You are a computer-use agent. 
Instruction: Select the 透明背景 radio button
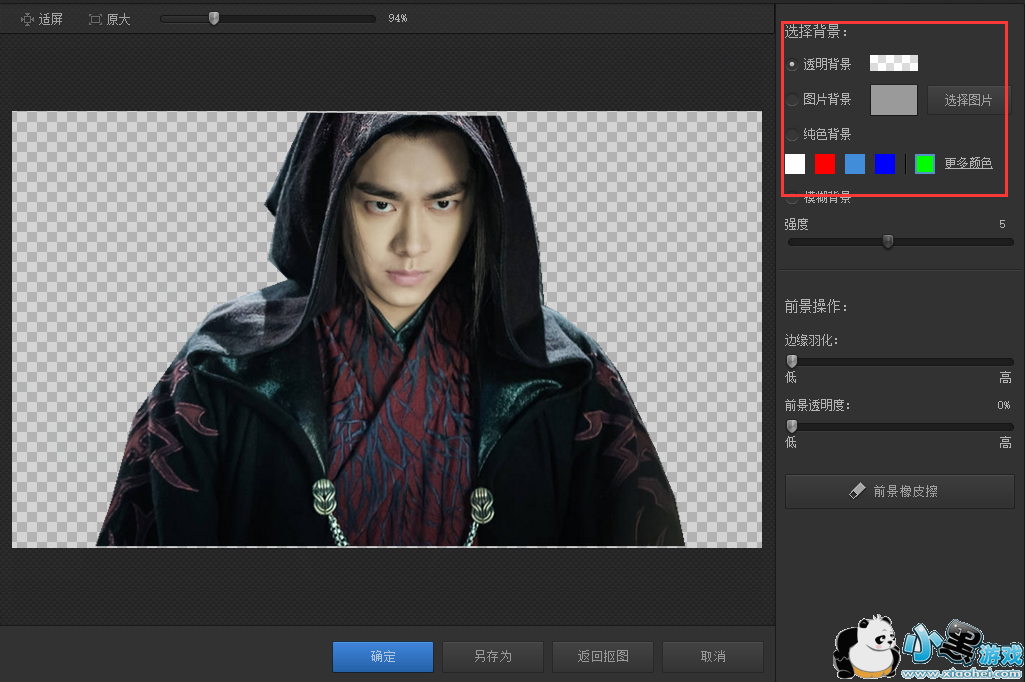click(792, 64)
